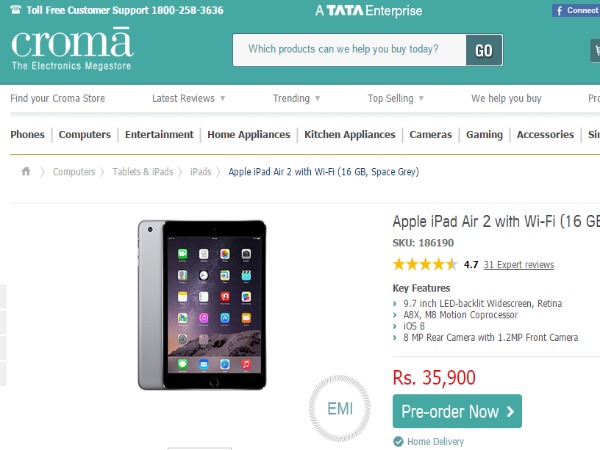600x450 pixels.
Task: Open the Computers menu category
Action: (x=85, y=135)
